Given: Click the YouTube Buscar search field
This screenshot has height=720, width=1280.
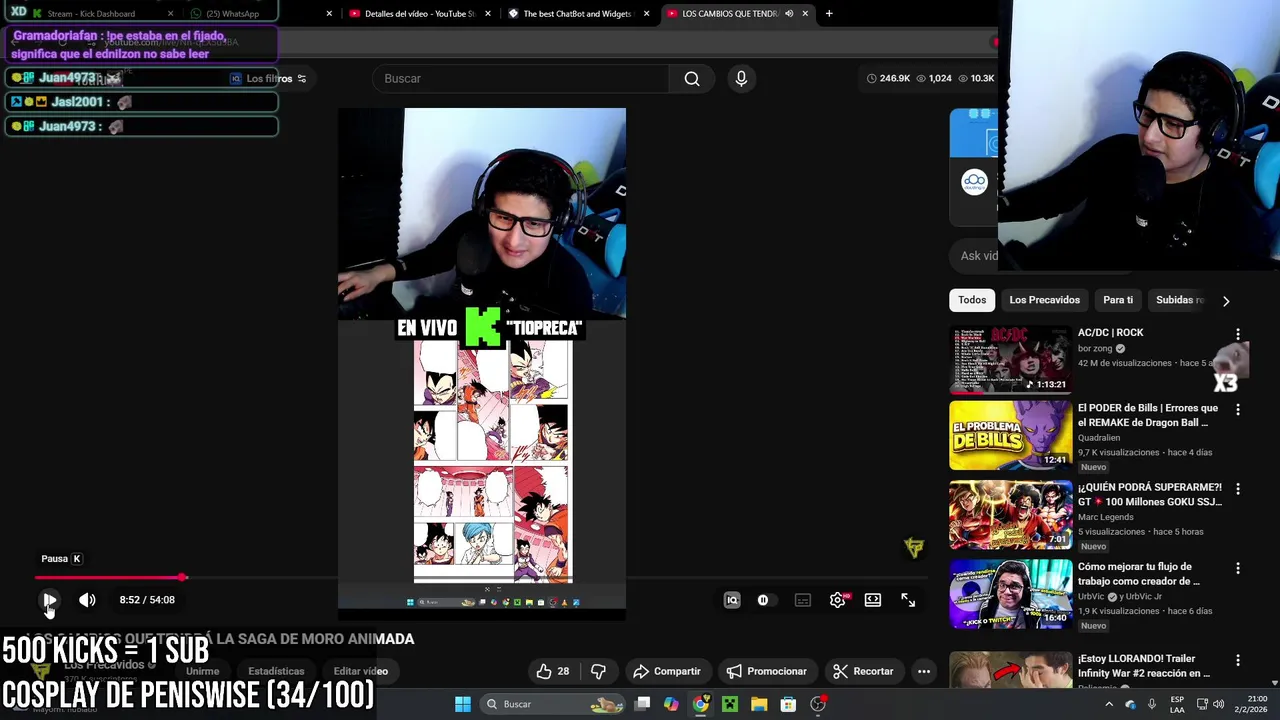Looking at the screenshot, I should pyautogui.click(x=520, y=78).
